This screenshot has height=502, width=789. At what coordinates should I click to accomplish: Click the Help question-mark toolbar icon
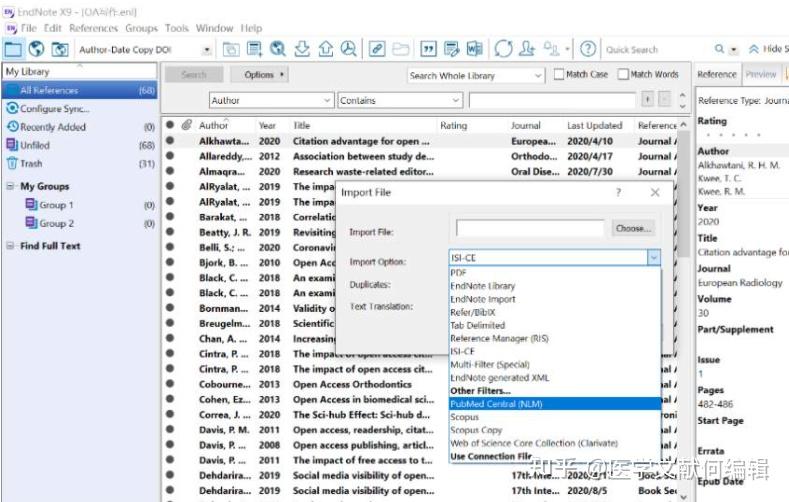point(588,49)
